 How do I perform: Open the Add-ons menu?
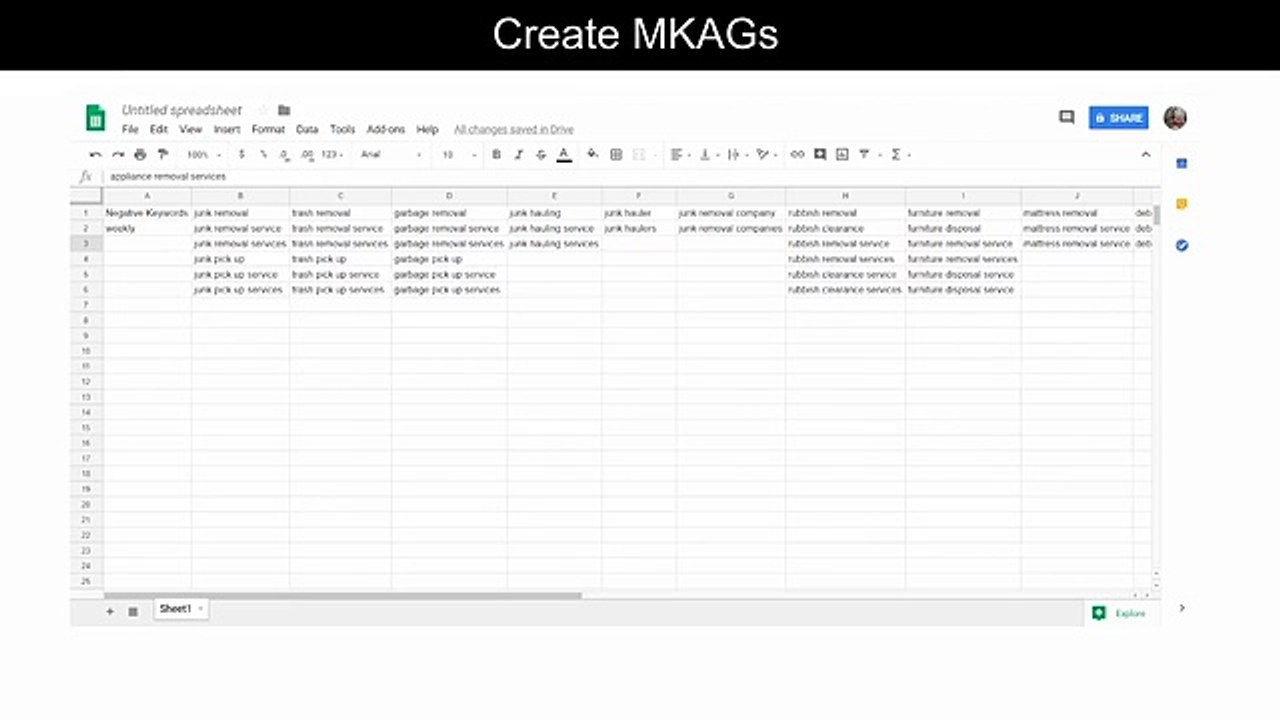coord(386,130)
